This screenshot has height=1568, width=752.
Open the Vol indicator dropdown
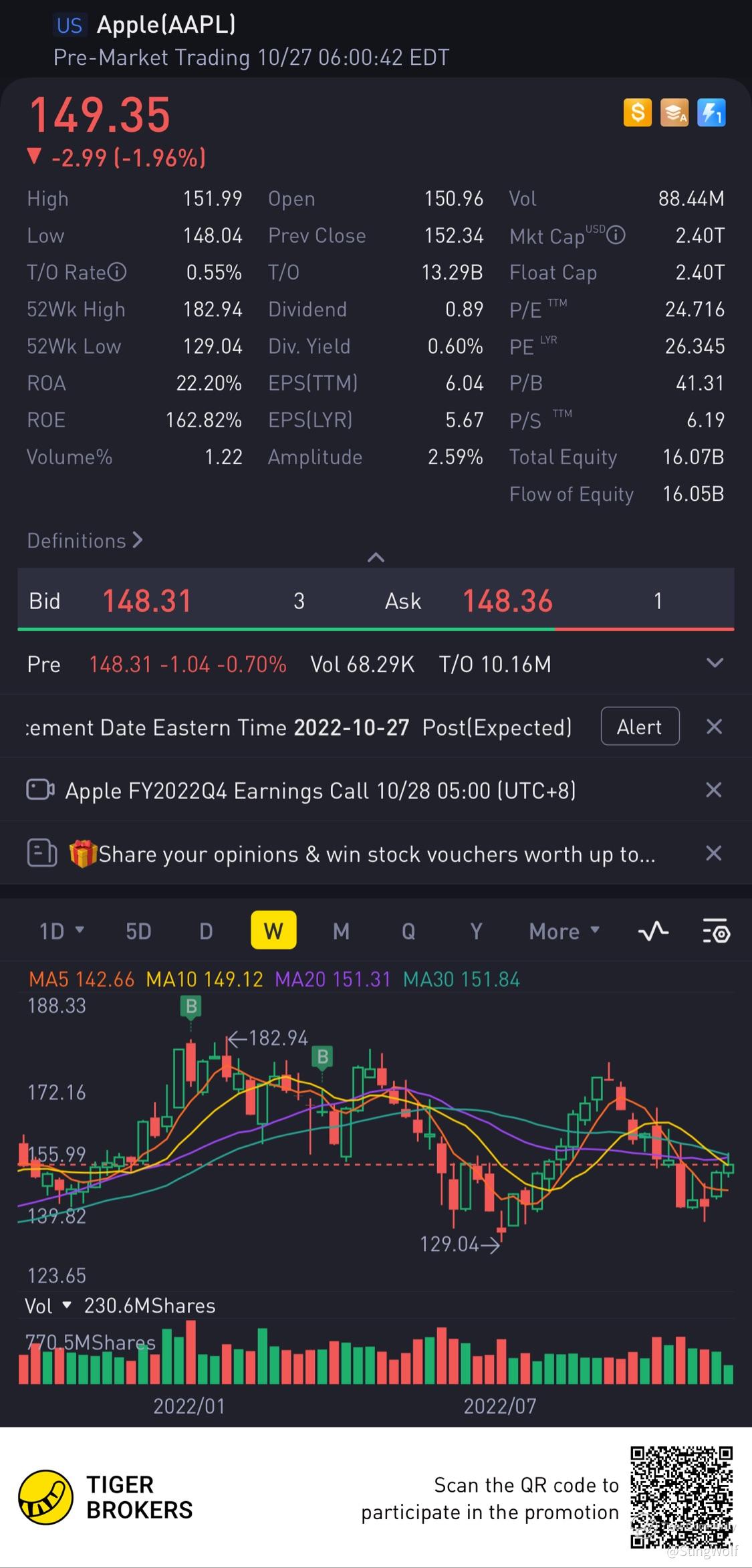point(48,1305)
